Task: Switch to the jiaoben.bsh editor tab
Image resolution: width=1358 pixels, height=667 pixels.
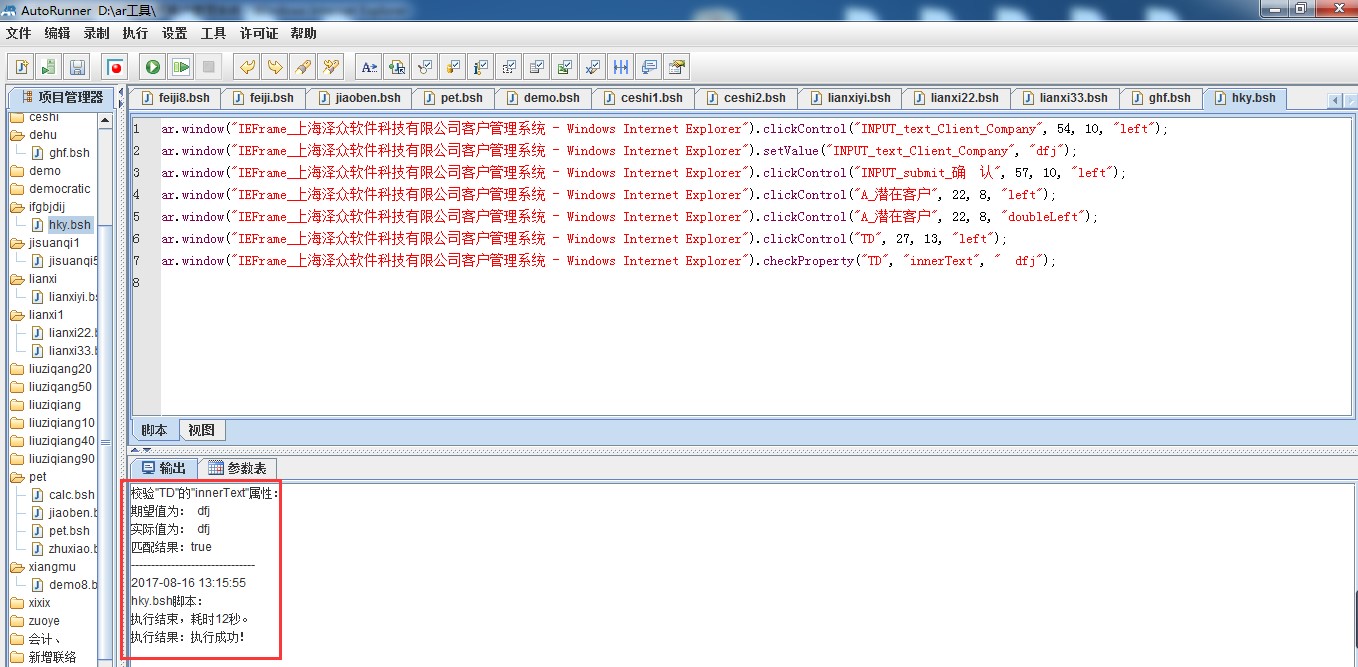Action: pos(358,98)
